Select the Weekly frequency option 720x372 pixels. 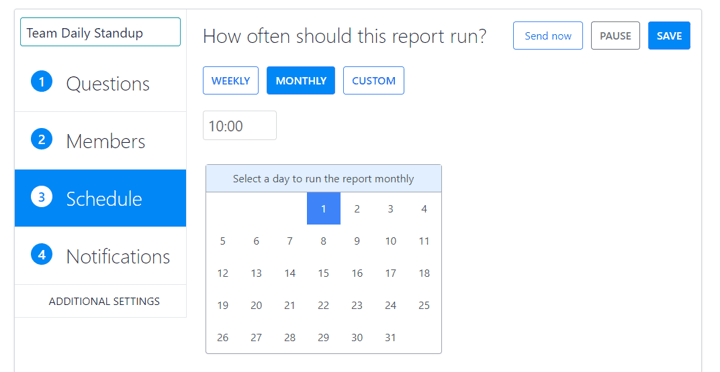[x=231, y=81]
